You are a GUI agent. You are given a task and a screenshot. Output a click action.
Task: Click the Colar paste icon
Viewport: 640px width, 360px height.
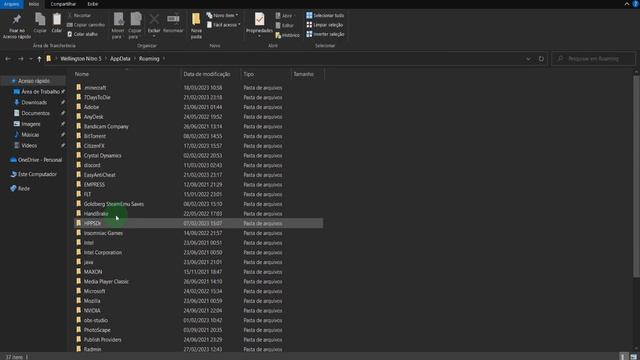pyautogui.click(x=57, y=23)
